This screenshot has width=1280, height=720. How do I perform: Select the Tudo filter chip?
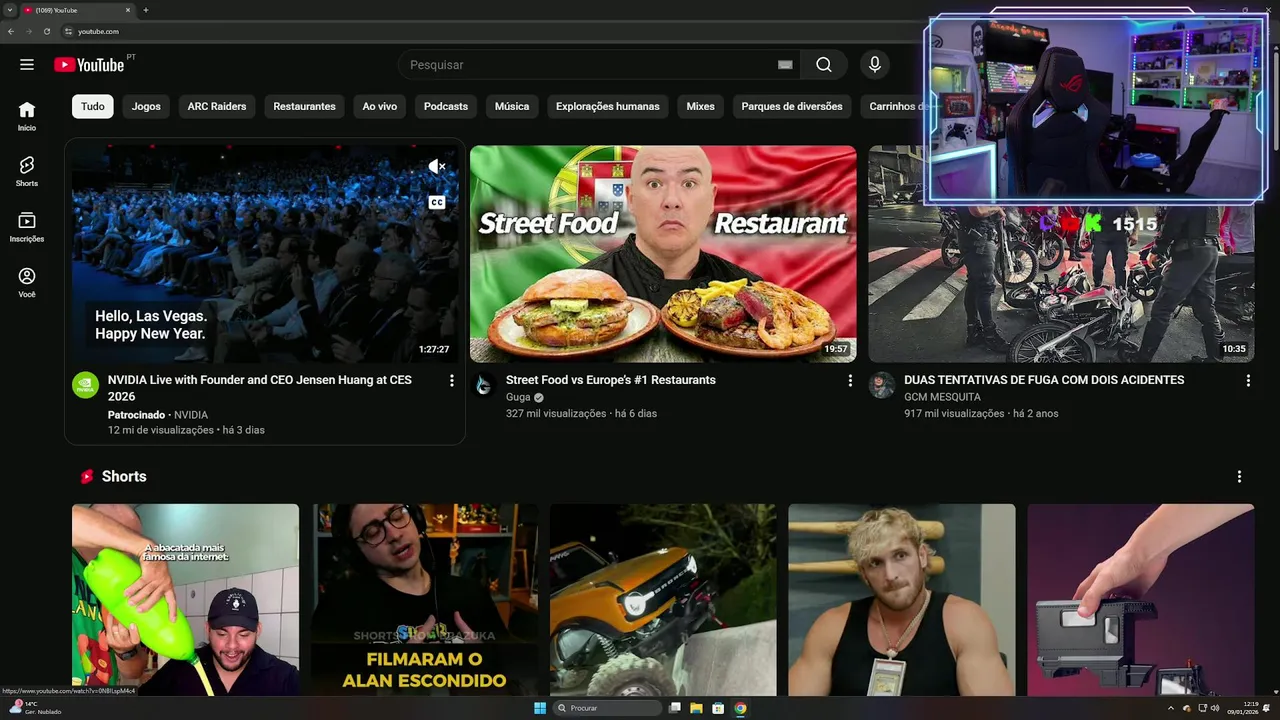93,106
